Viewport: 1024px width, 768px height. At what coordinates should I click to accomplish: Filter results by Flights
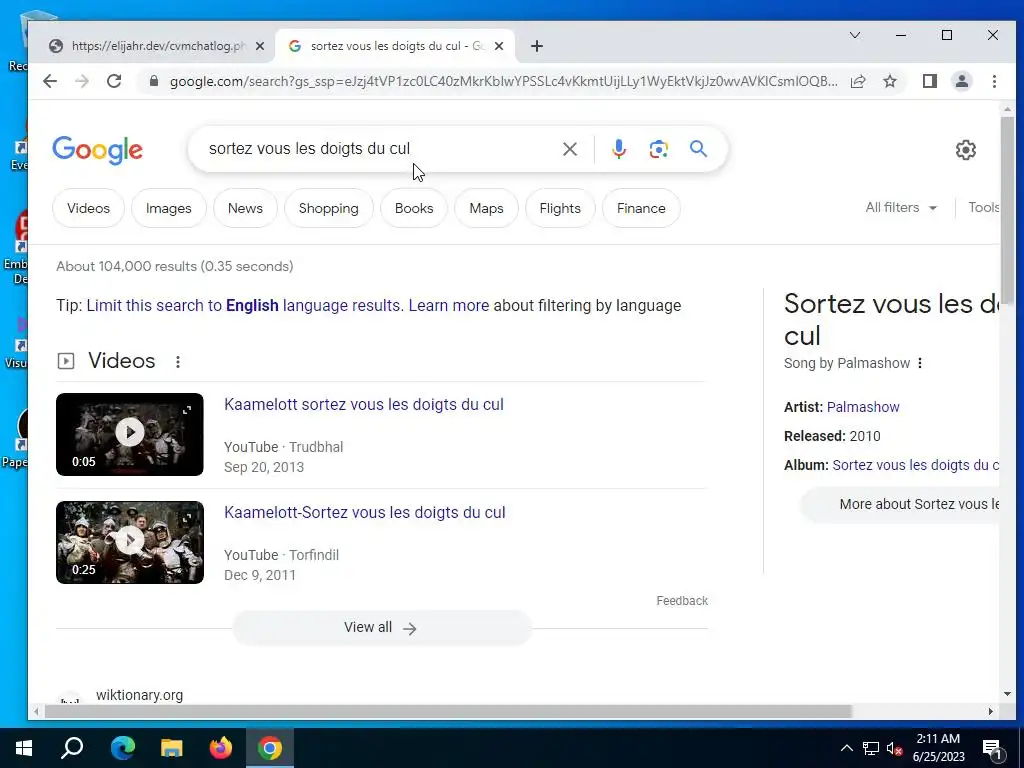(560, 208)
